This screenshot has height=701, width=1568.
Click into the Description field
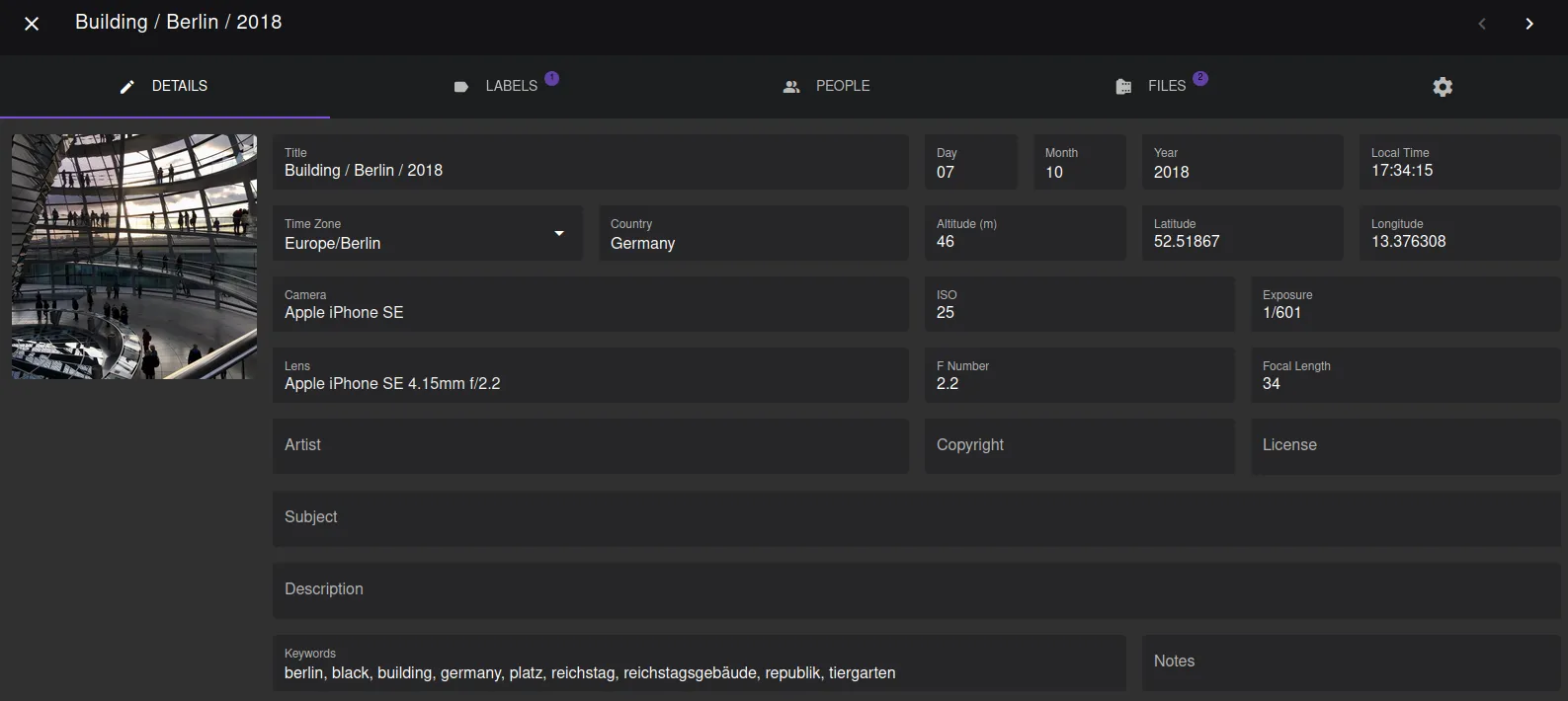[x=916, y=589]
